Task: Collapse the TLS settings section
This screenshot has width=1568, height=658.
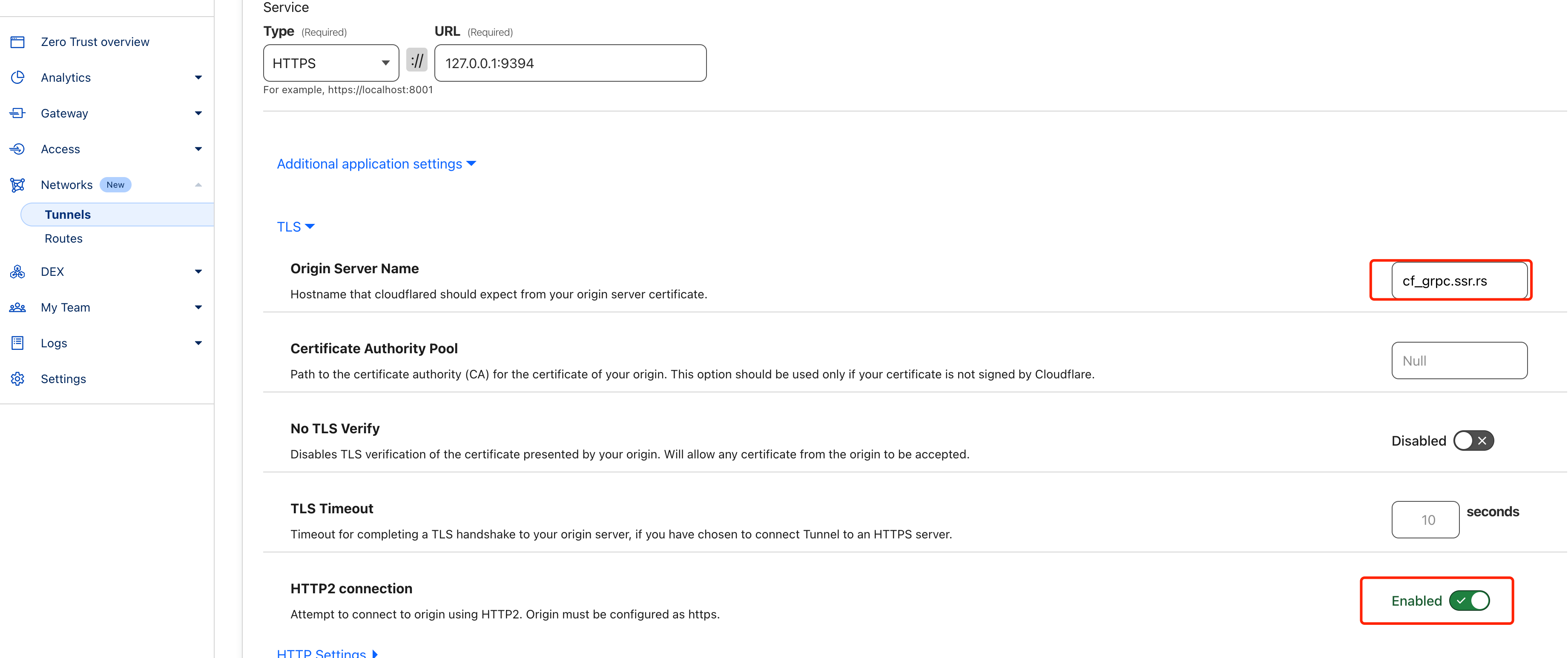Action: tap(295, 227)
